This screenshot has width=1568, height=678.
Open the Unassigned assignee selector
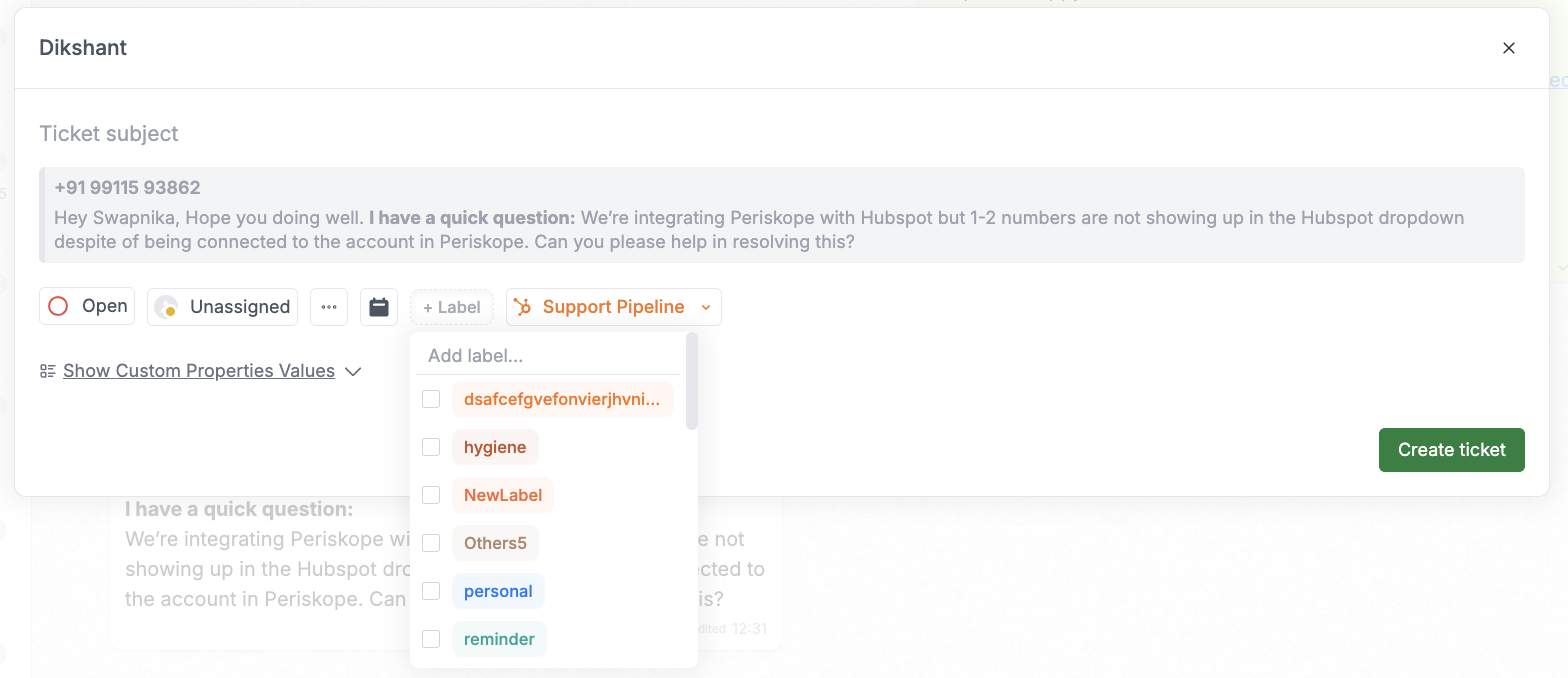point(223,307)
